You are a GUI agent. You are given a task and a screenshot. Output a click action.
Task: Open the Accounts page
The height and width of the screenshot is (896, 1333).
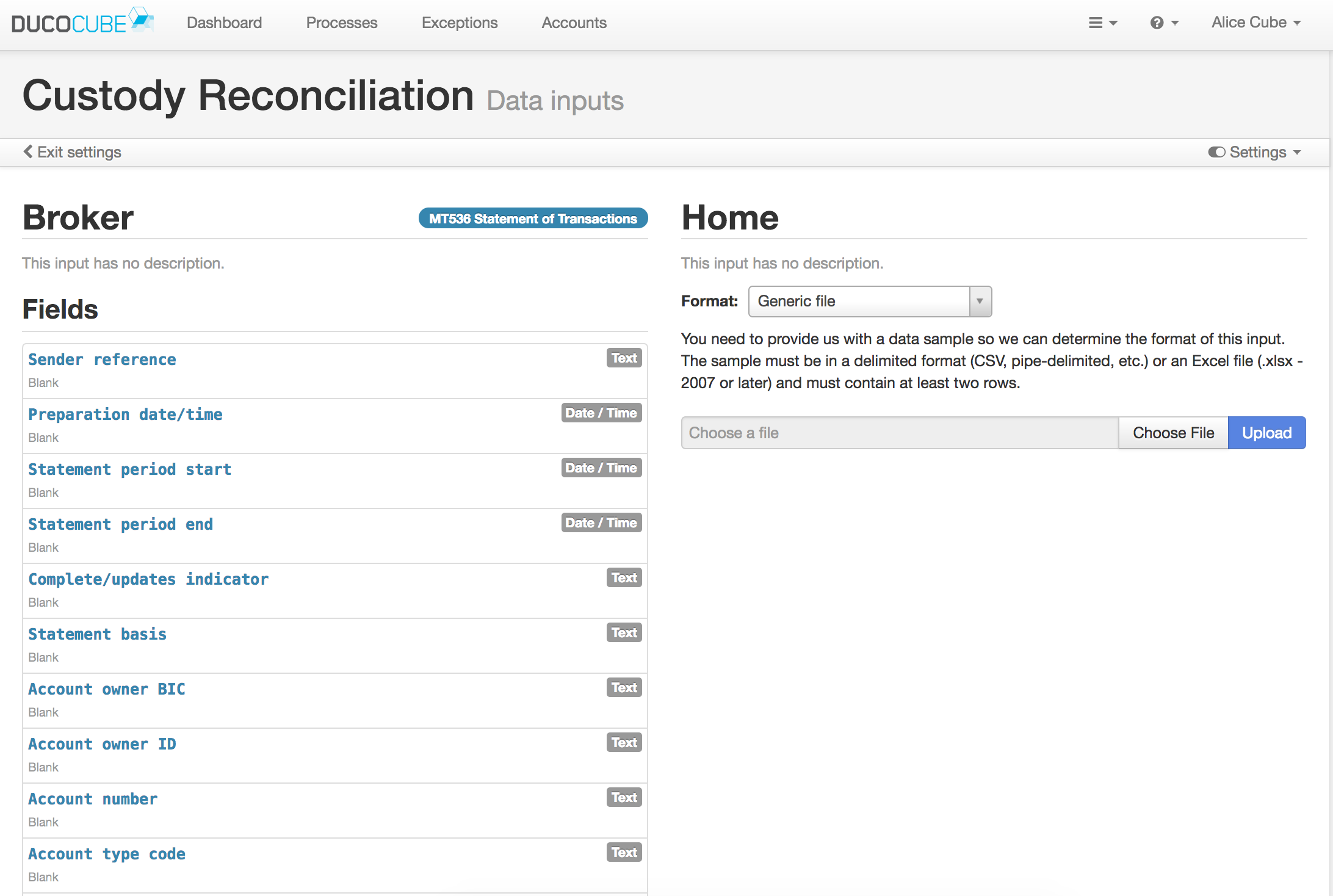574,23
